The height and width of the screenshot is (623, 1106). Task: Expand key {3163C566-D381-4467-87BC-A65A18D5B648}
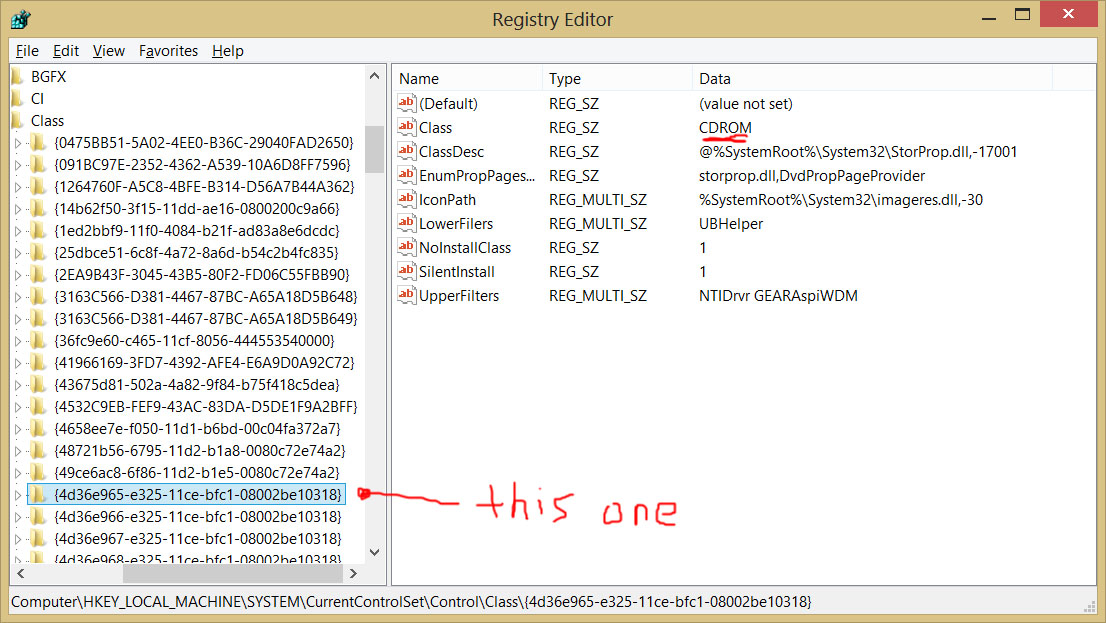click(x=18, y=297)
